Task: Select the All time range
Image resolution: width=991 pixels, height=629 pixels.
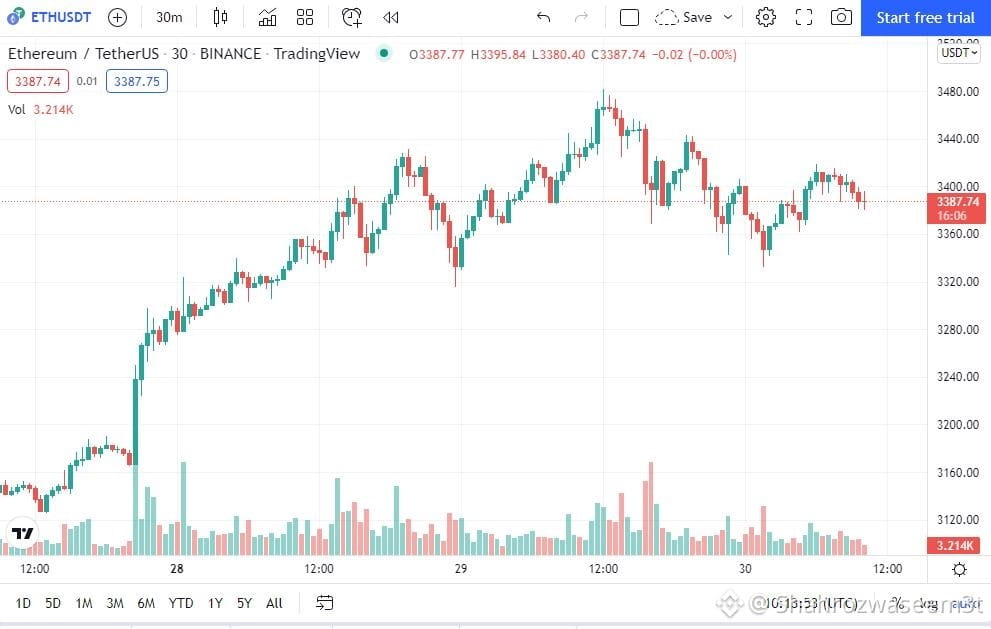Action: pos(274,603)
